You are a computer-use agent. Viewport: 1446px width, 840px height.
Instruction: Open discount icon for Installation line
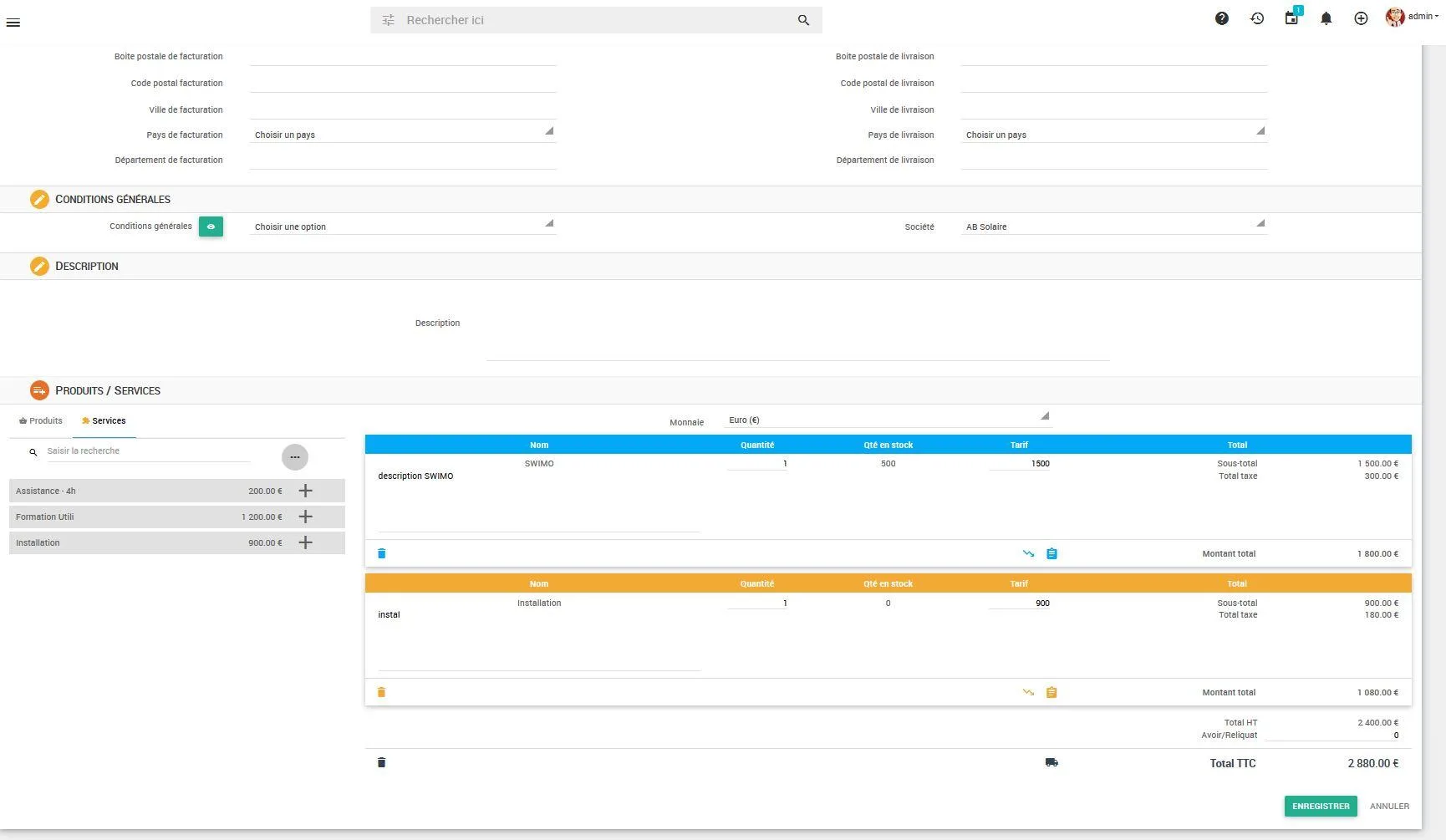click(x=1028, y=692)
